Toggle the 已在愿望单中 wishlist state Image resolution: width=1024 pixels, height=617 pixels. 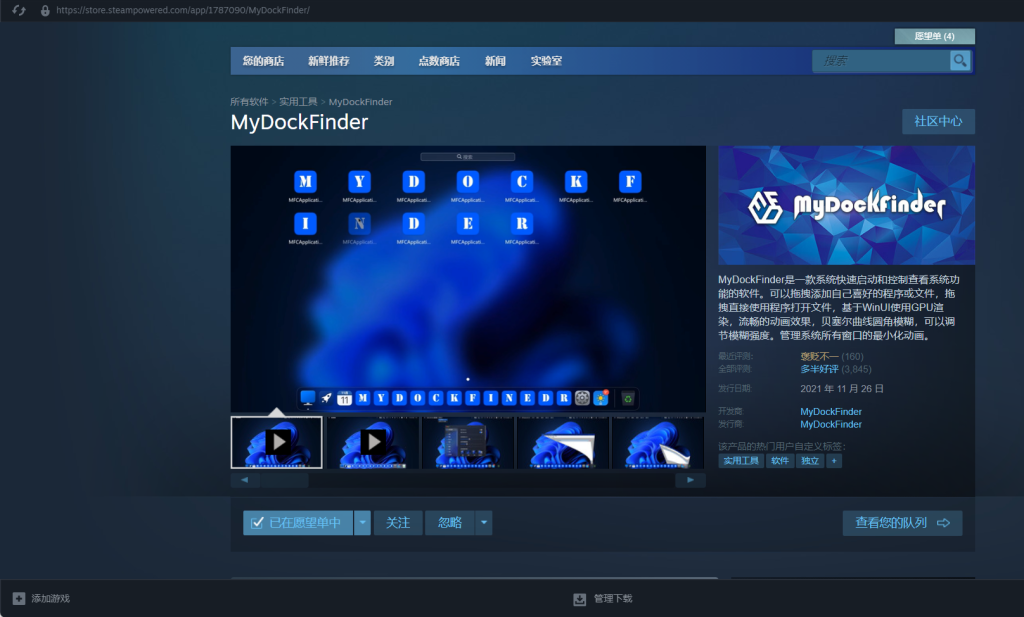[297, 522]
